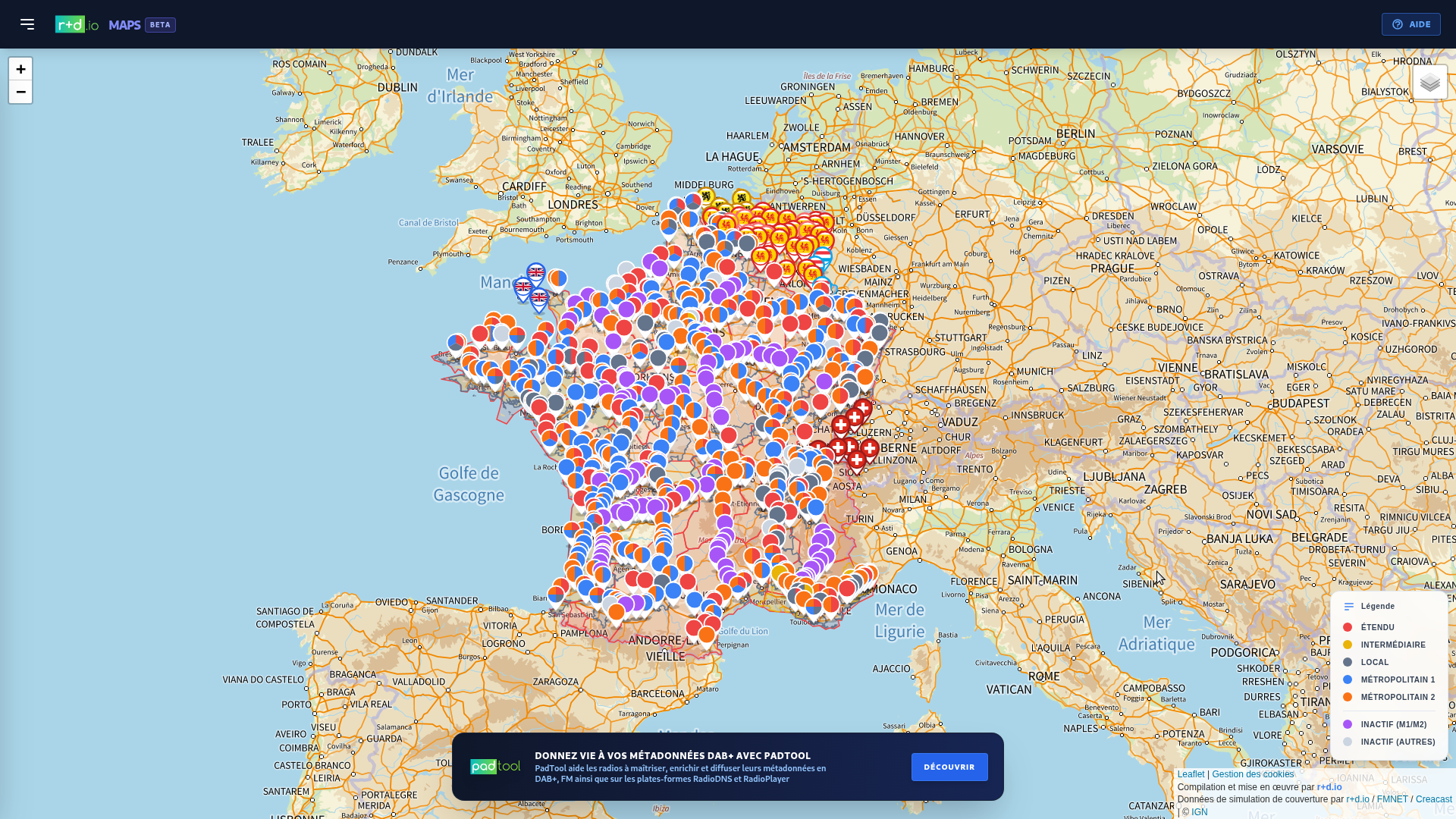Toggle INACTIF (M1/M2) legend entry
The height and width of the screenshot is (819, 1456).
1385,724
